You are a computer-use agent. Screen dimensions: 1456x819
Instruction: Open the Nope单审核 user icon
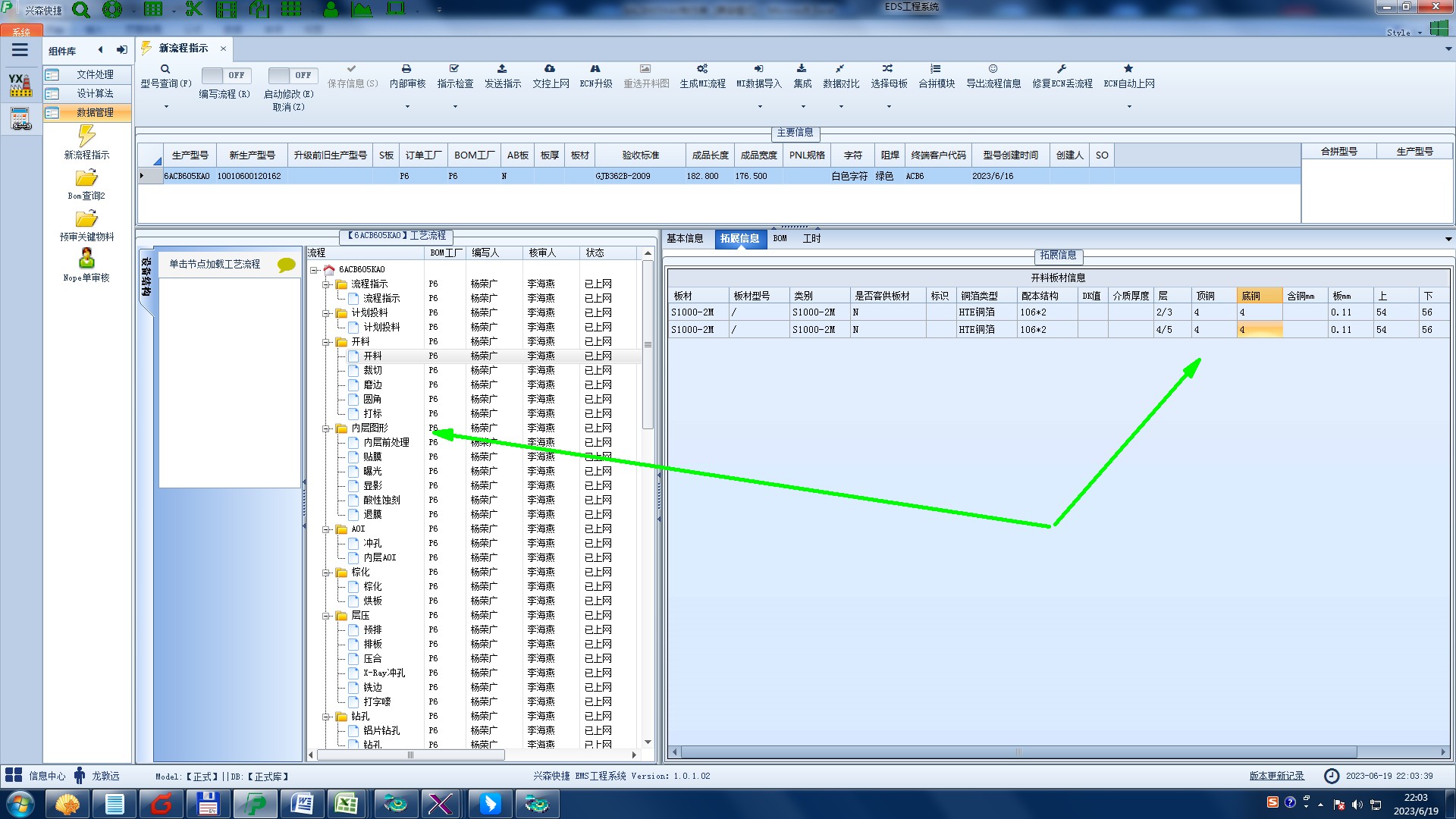point(86,259)
